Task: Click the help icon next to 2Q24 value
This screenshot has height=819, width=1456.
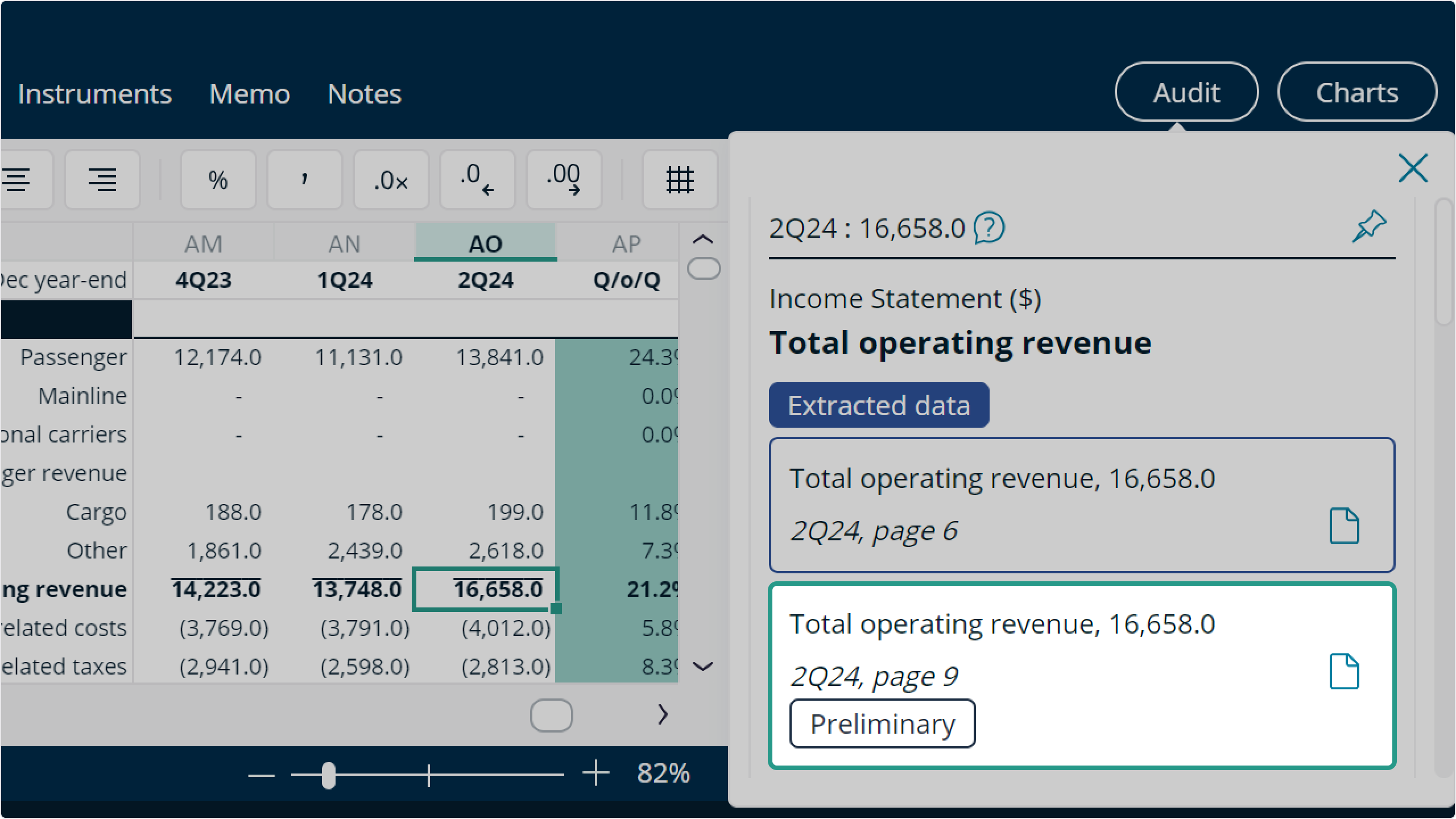Action: coord(990,227)
